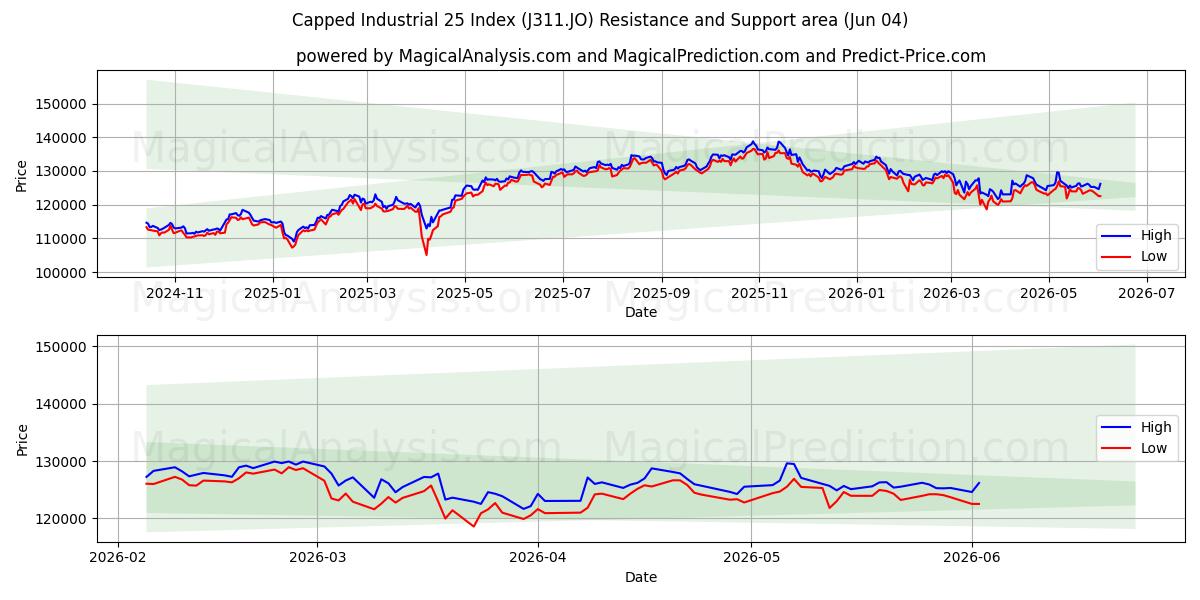Click the early May 2026 spike on bottom chart
This screenshot has width=1200, height=600.
pyautogui.click(x=789, y=463)
